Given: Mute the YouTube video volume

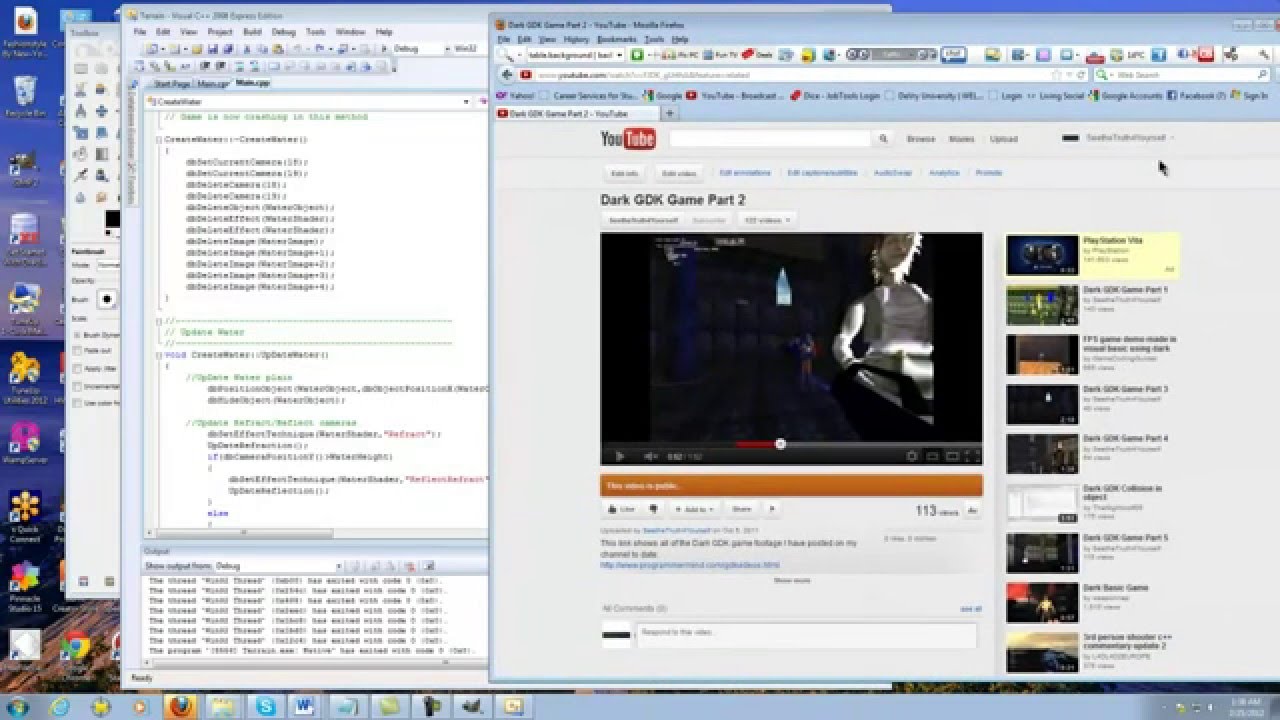Looking at the screenshot, I should 649,456.
